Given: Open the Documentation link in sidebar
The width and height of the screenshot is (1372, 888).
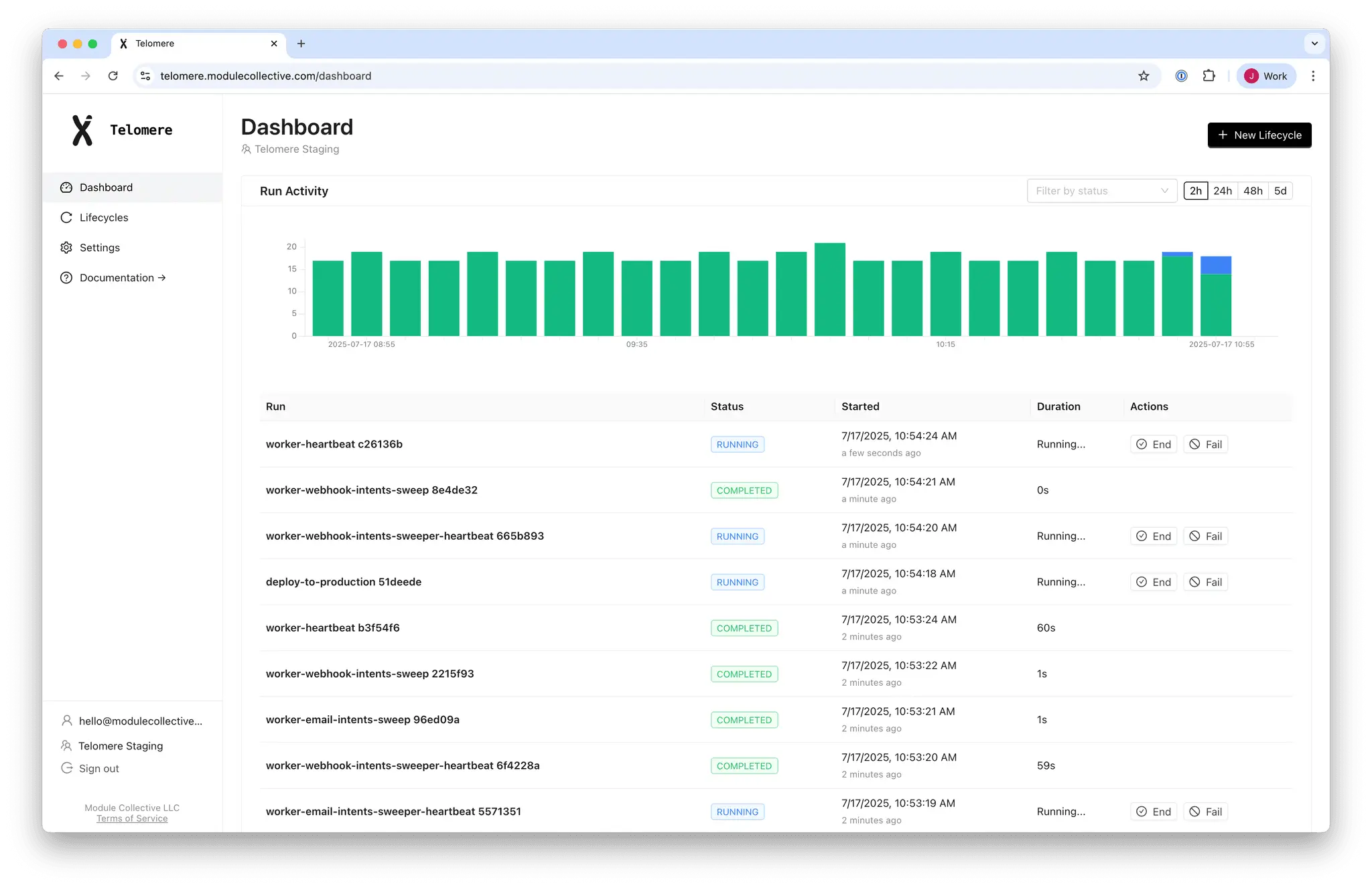Looking at the screenshot, I should [x=132, y=278].
